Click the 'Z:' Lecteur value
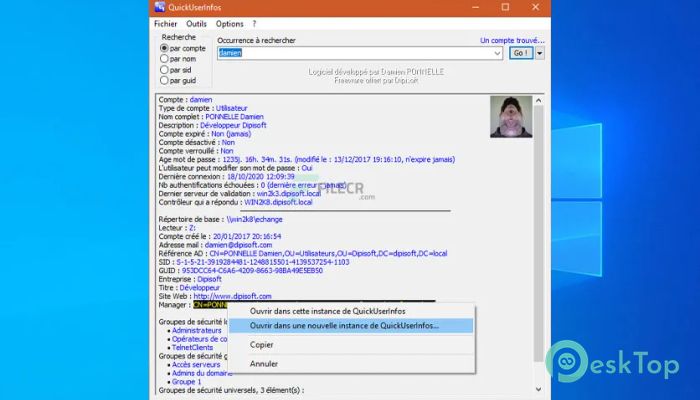Image resolution: width=700 pixels, height=400 pixels. (x=192, y=228)
